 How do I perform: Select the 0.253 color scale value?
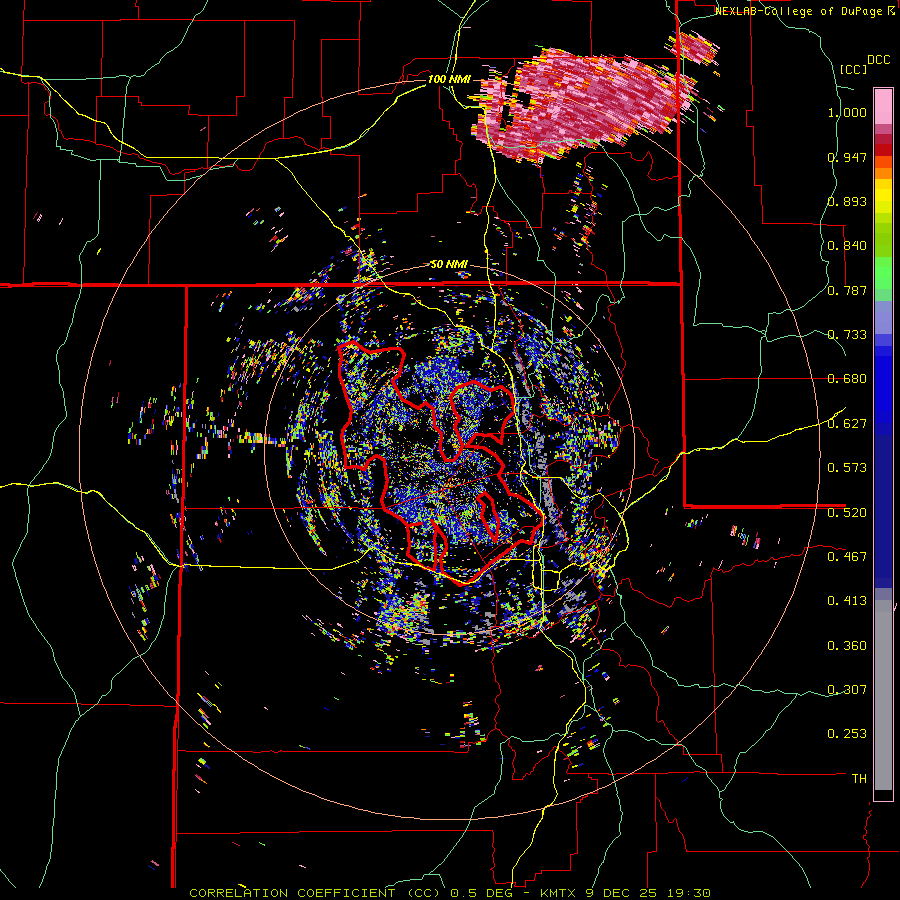point(847,734)
